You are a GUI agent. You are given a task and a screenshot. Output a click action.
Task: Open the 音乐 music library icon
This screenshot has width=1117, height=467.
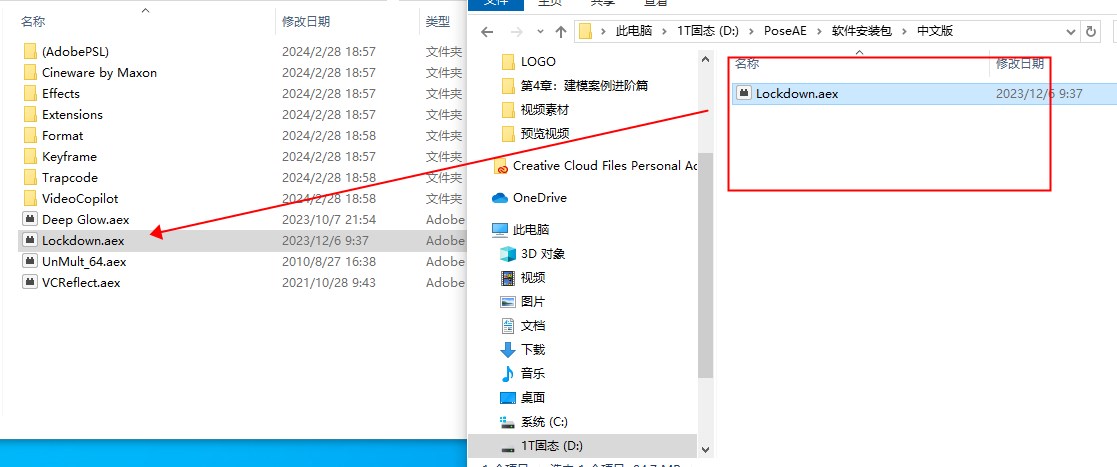(508, 373)
